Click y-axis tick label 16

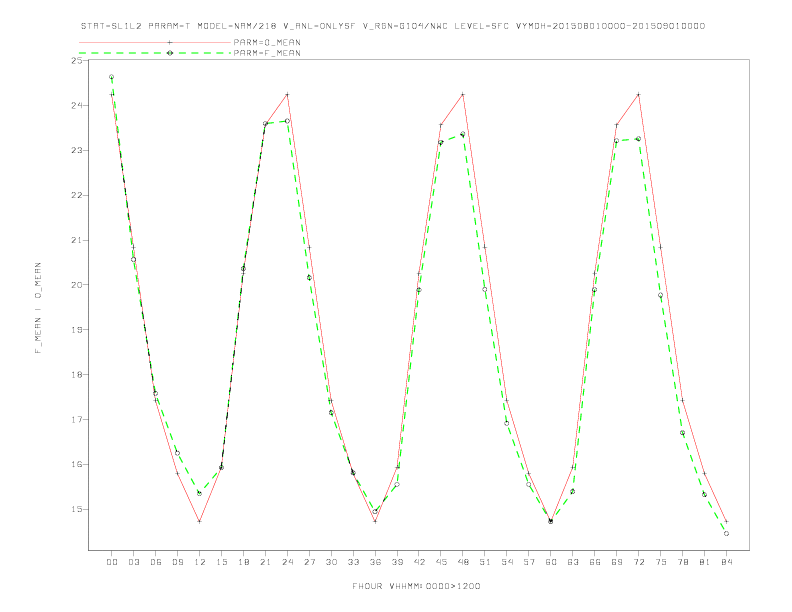tap(77, 465)
